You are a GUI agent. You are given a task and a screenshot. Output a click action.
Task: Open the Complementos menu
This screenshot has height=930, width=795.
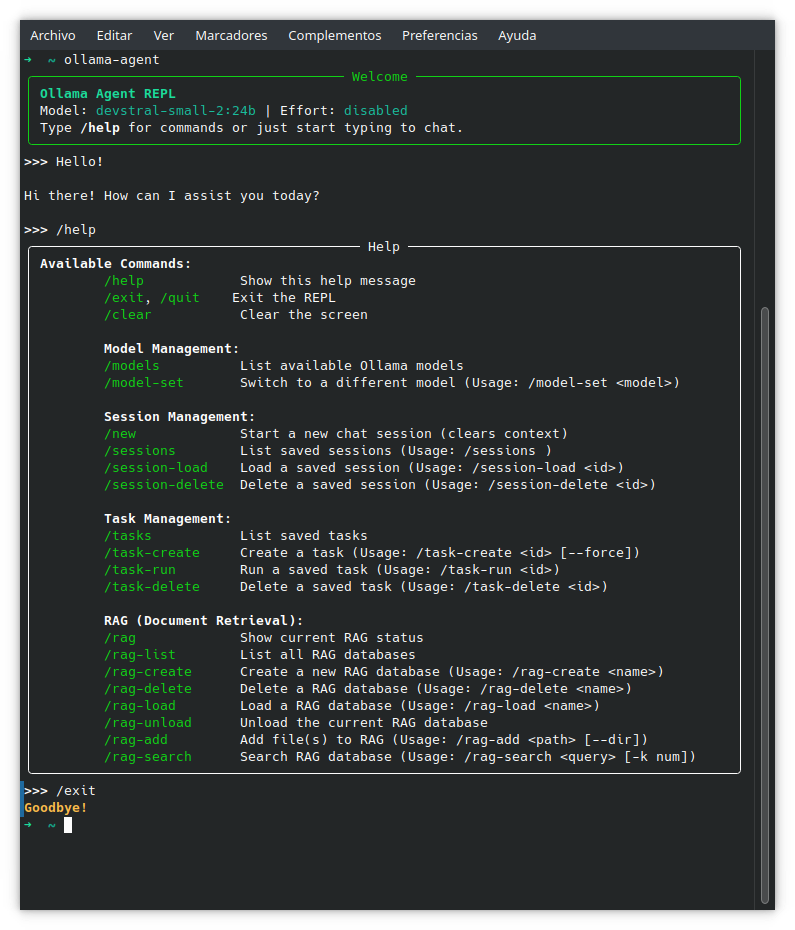(335, 35)
